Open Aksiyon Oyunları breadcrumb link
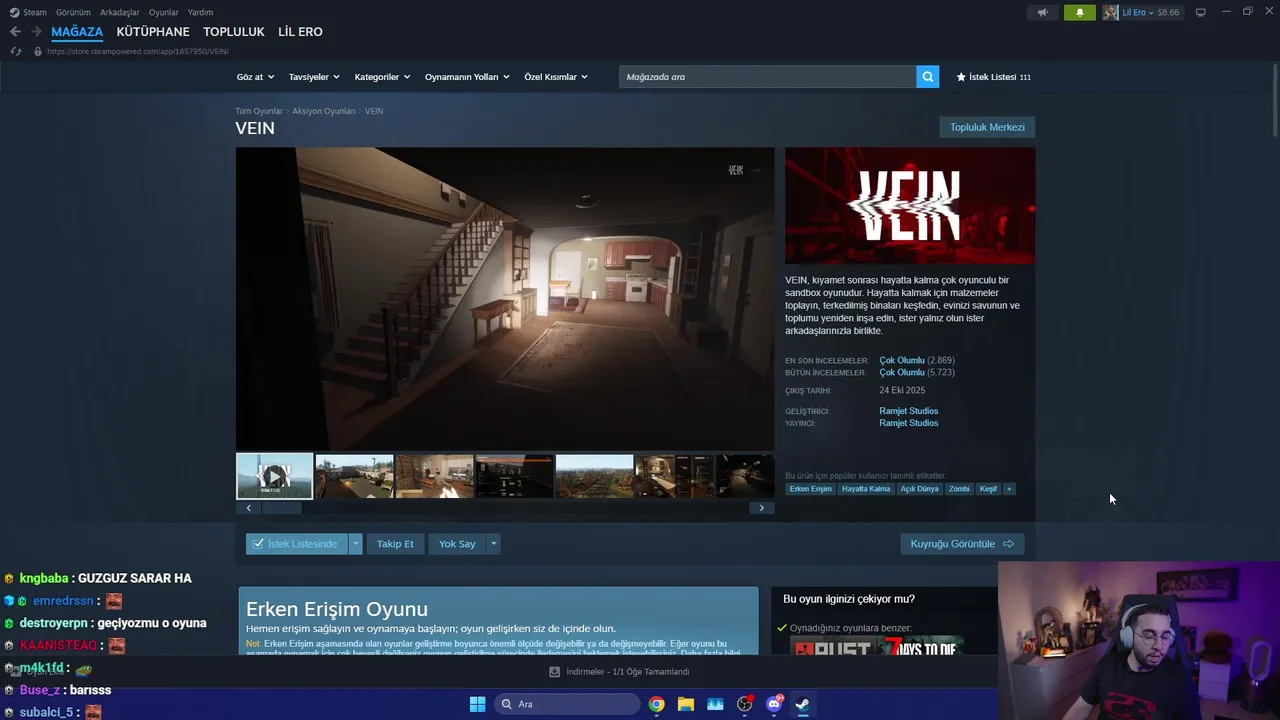The height and width of the screenshot is (720, 1280). pyautogui.click(x=324, y=111)
